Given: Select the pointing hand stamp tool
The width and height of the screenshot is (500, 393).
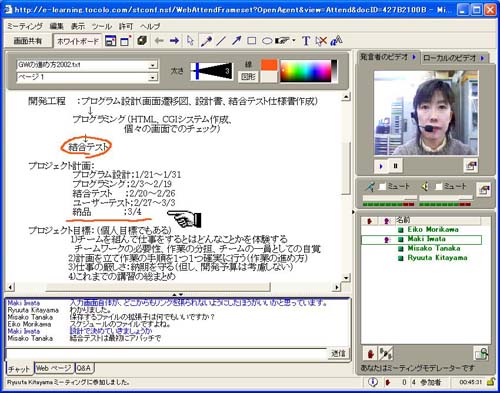Looking at the screenshot, I should (283, 41).
